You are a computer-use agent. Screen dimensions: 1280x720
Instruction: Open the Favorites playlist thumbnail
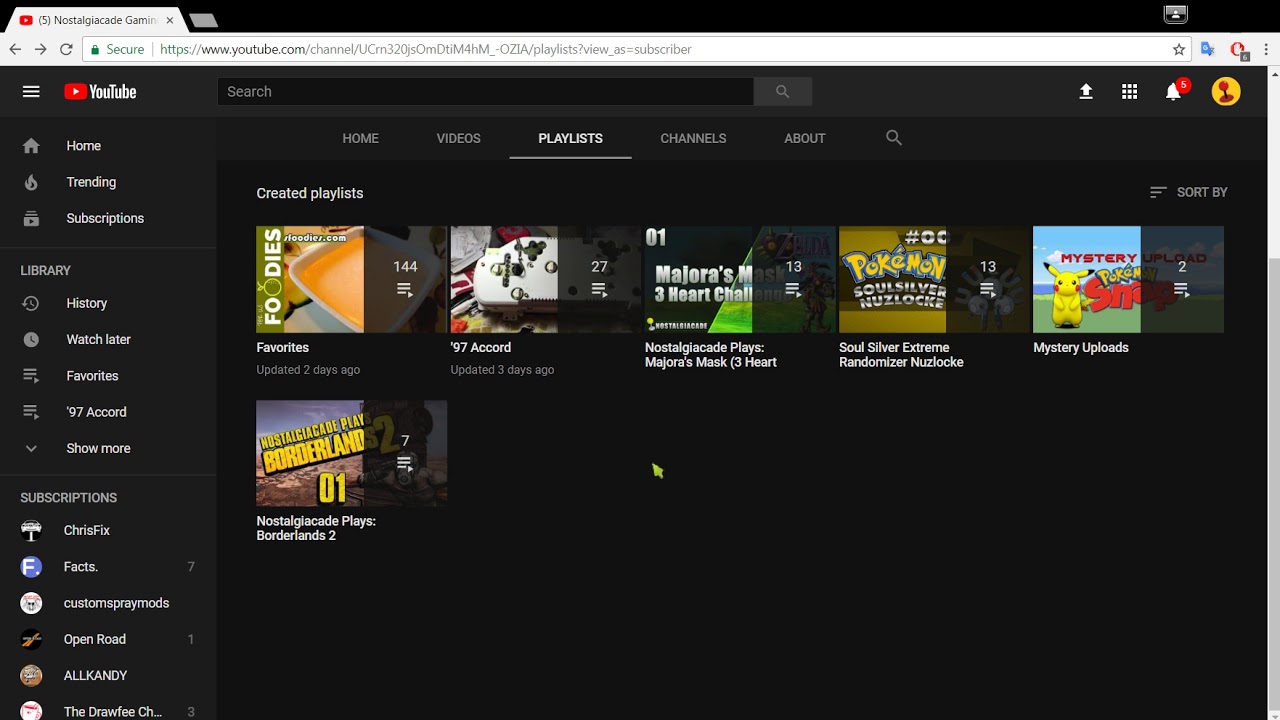pyautogui.click(x=351, y=279)
